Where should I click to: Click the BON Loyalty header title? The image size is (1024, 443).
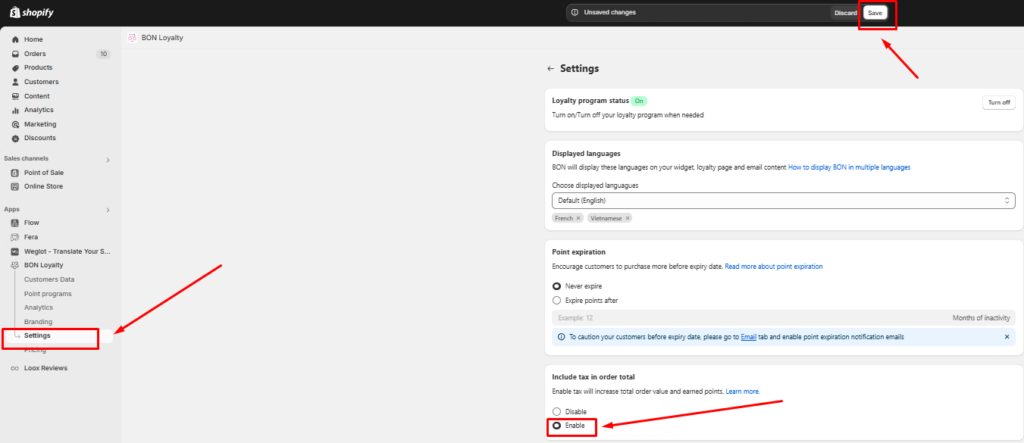point(162,38)
